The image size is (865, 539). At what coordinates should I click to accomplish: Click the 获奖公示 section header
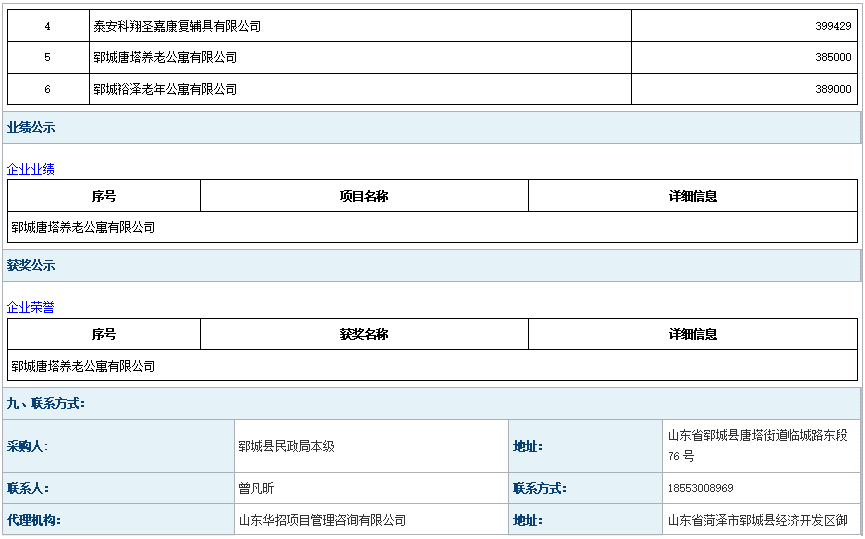click(x=31, y=266)
